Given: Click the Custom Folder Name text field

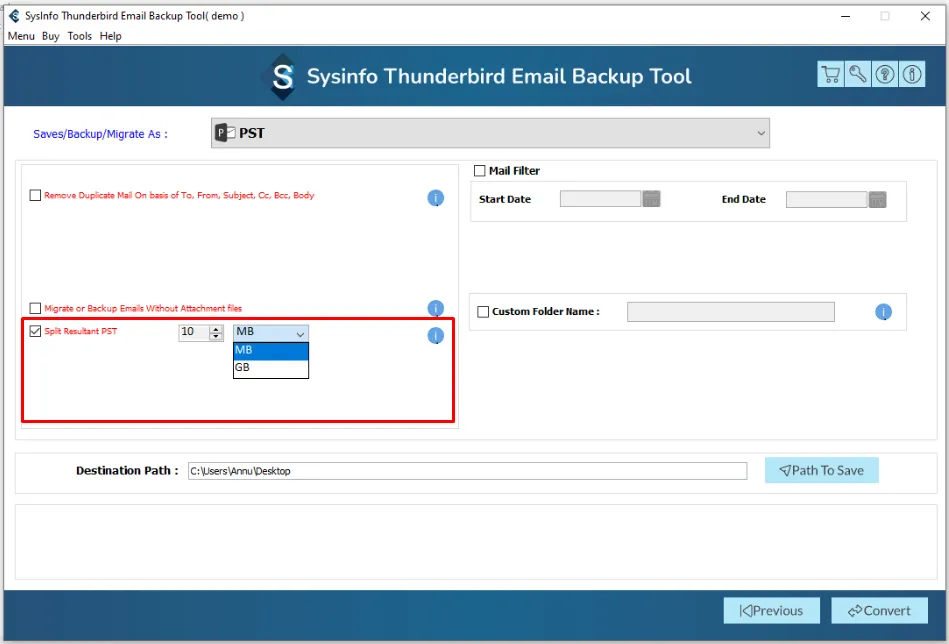Looking at the screenshot, I should click(731, 312).
